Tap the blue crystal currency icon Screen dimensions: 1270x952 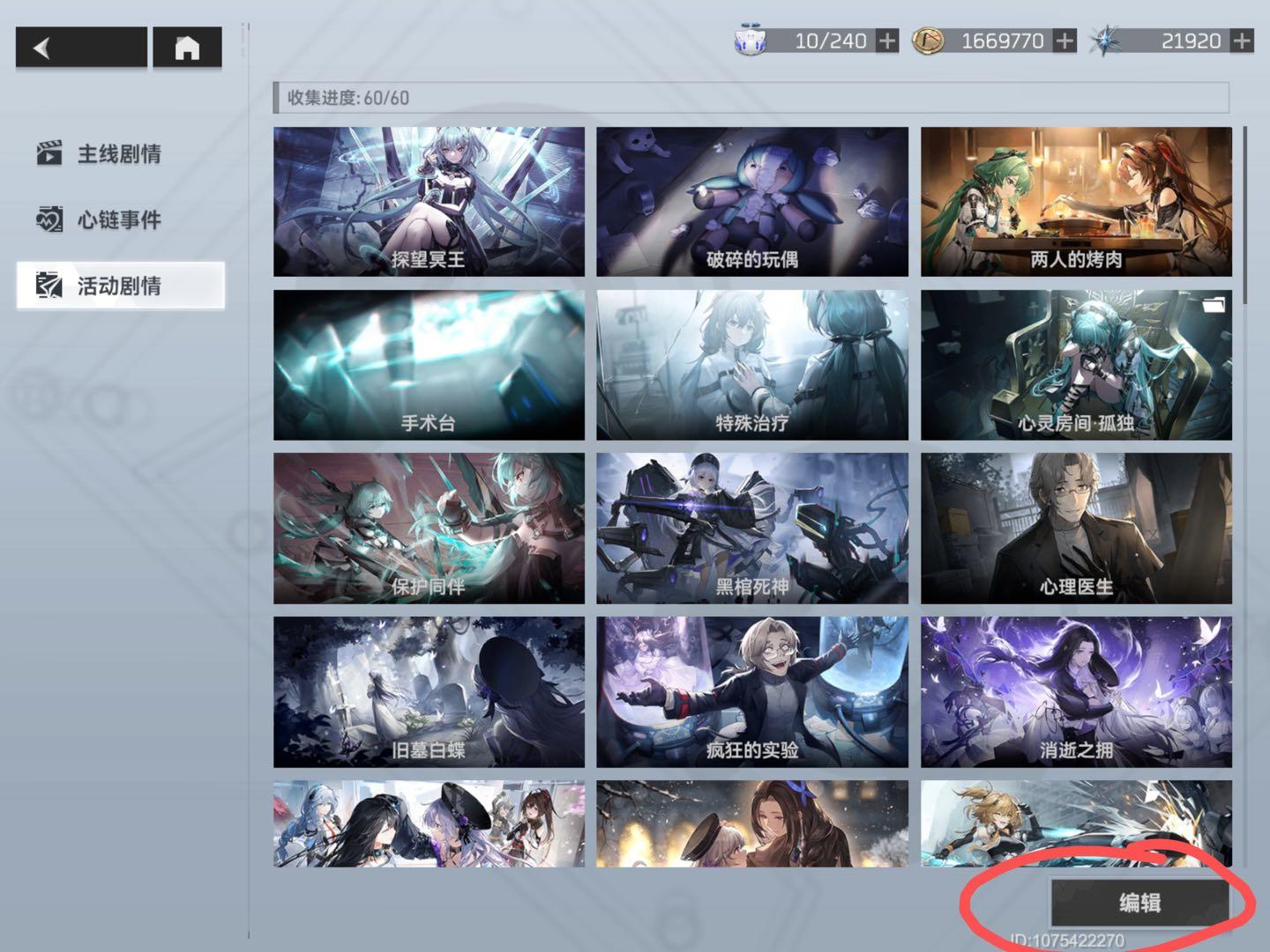click(x=1105, y=41)
